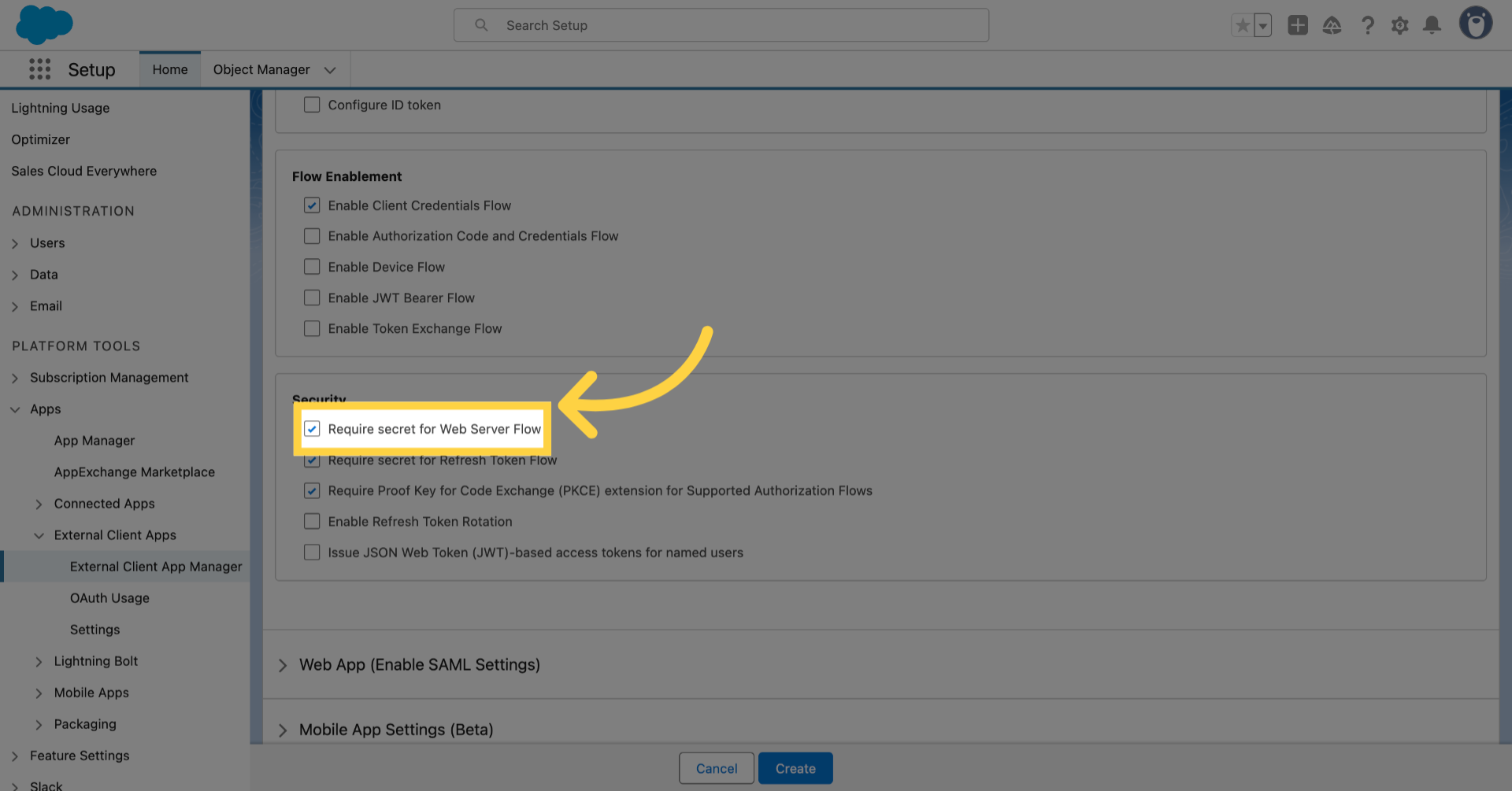
Task: Open the Setup gear icon
Action: (x=1399, y=25)
